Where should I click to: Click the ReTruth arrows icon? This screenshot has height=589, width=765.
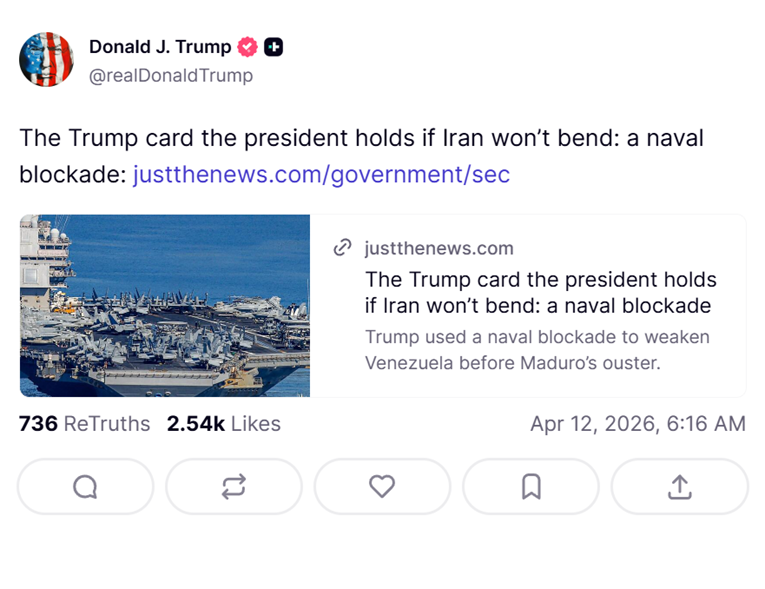pos(233,486)
